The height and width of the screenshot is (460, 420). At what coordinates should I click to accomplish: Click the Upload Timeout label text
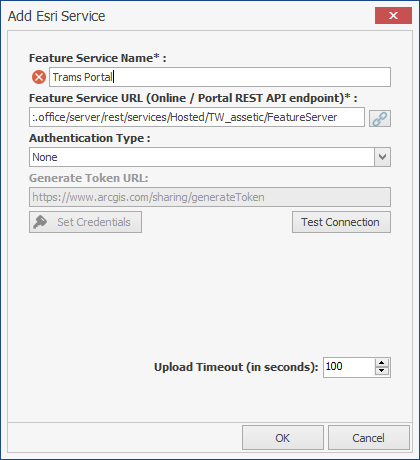[x=236, y=367]
